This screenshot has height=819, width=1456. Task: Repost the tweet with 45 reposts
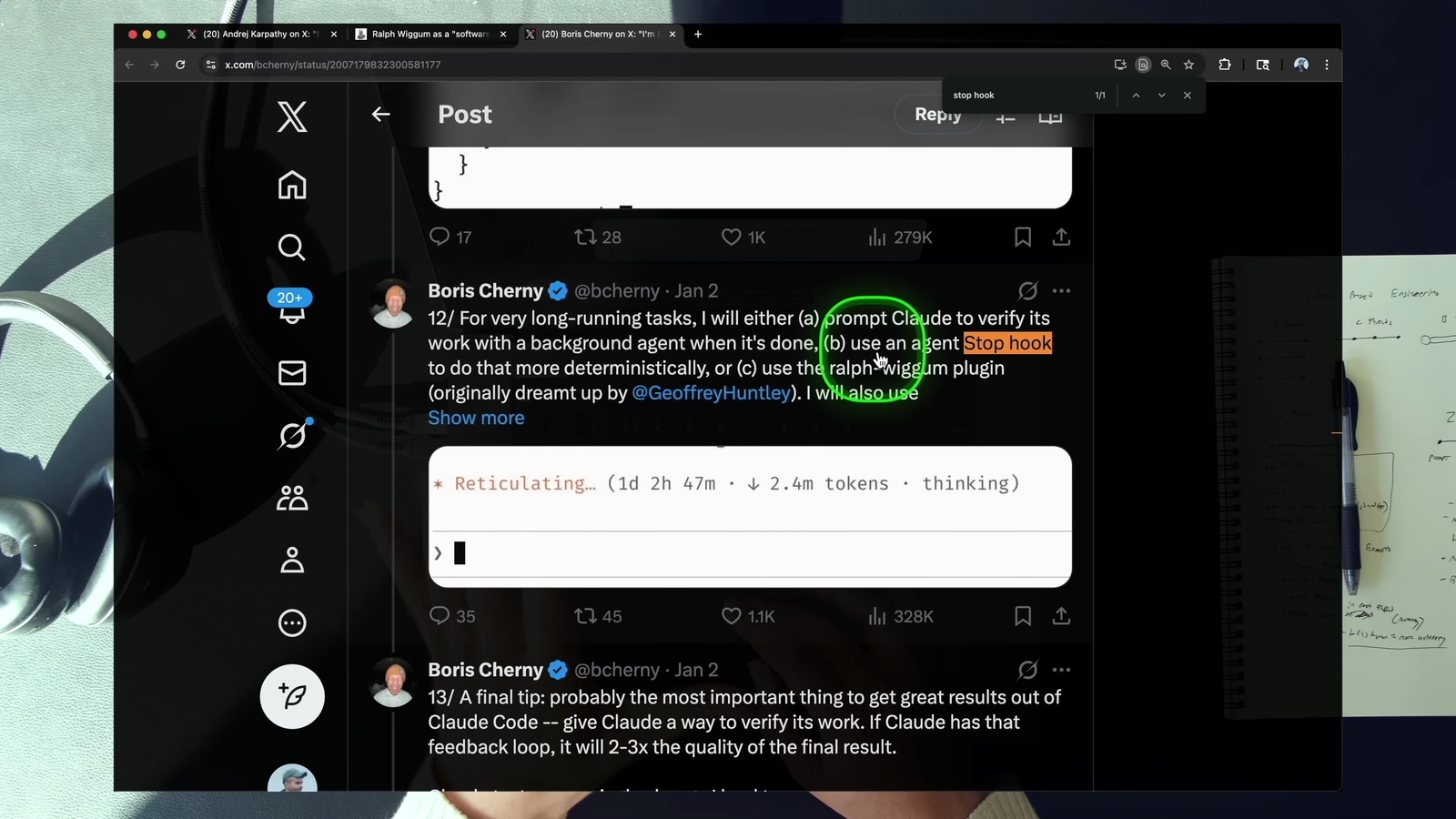click(585, 616)
